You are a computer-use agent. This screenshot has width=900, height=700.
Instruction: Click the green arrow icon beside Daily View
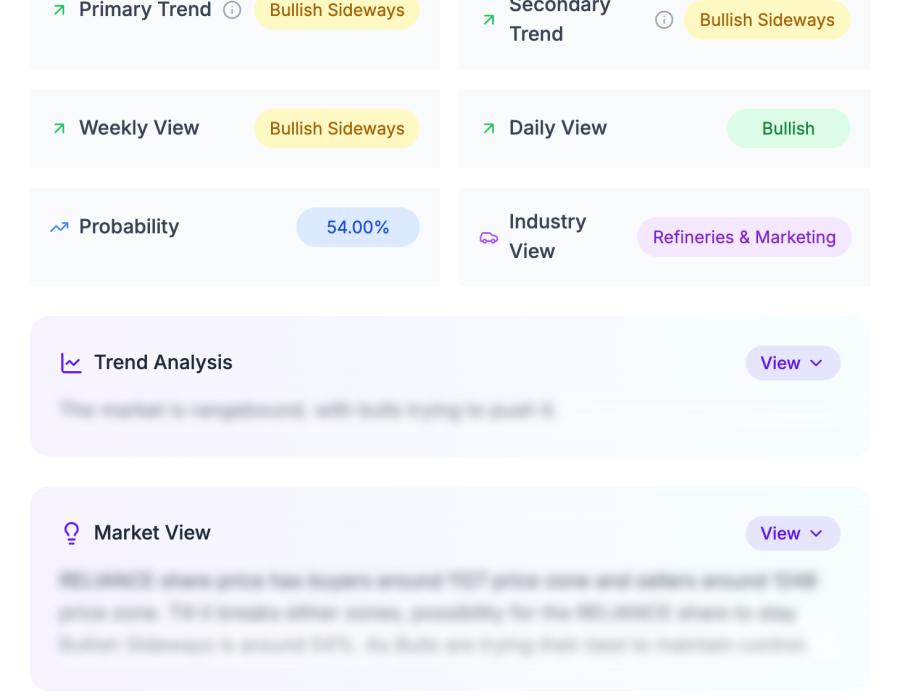coord(489,128)
